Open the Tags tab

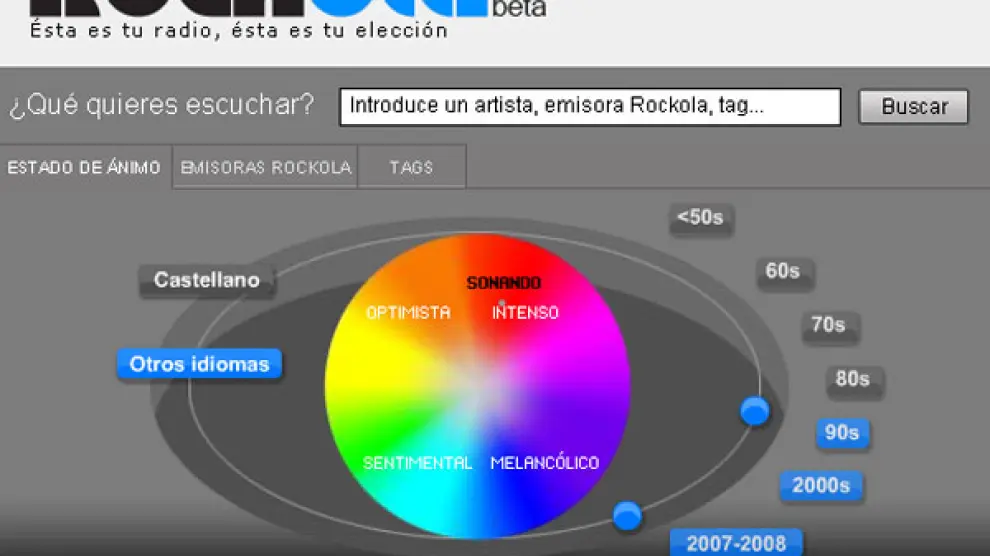[411, 168]
